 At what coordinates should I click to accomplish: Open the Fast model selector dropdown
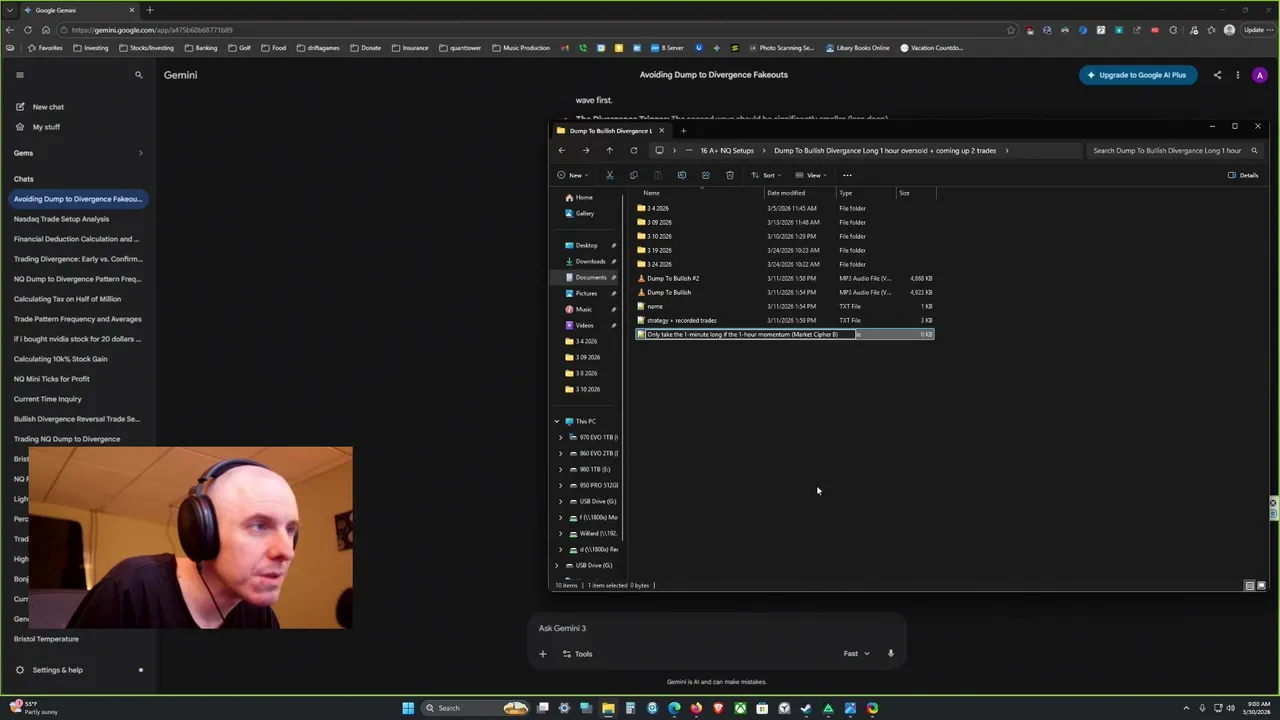[x=856, y=654]
